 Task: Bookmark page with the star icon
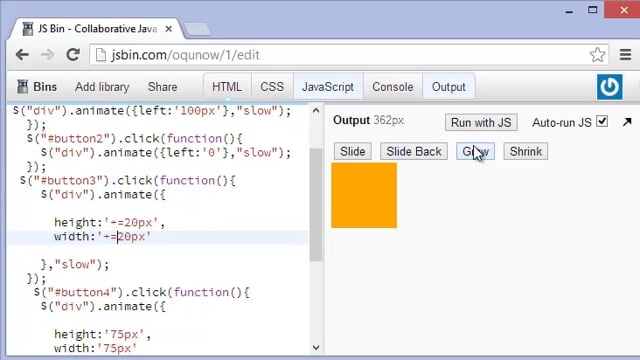(x=597, y=55)
